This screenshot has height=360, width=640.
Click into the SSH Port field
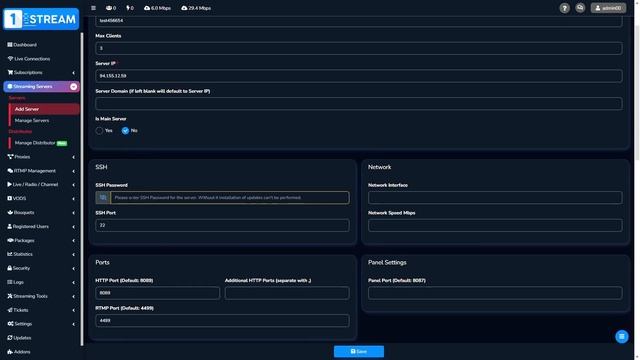[x=222, y=225]
